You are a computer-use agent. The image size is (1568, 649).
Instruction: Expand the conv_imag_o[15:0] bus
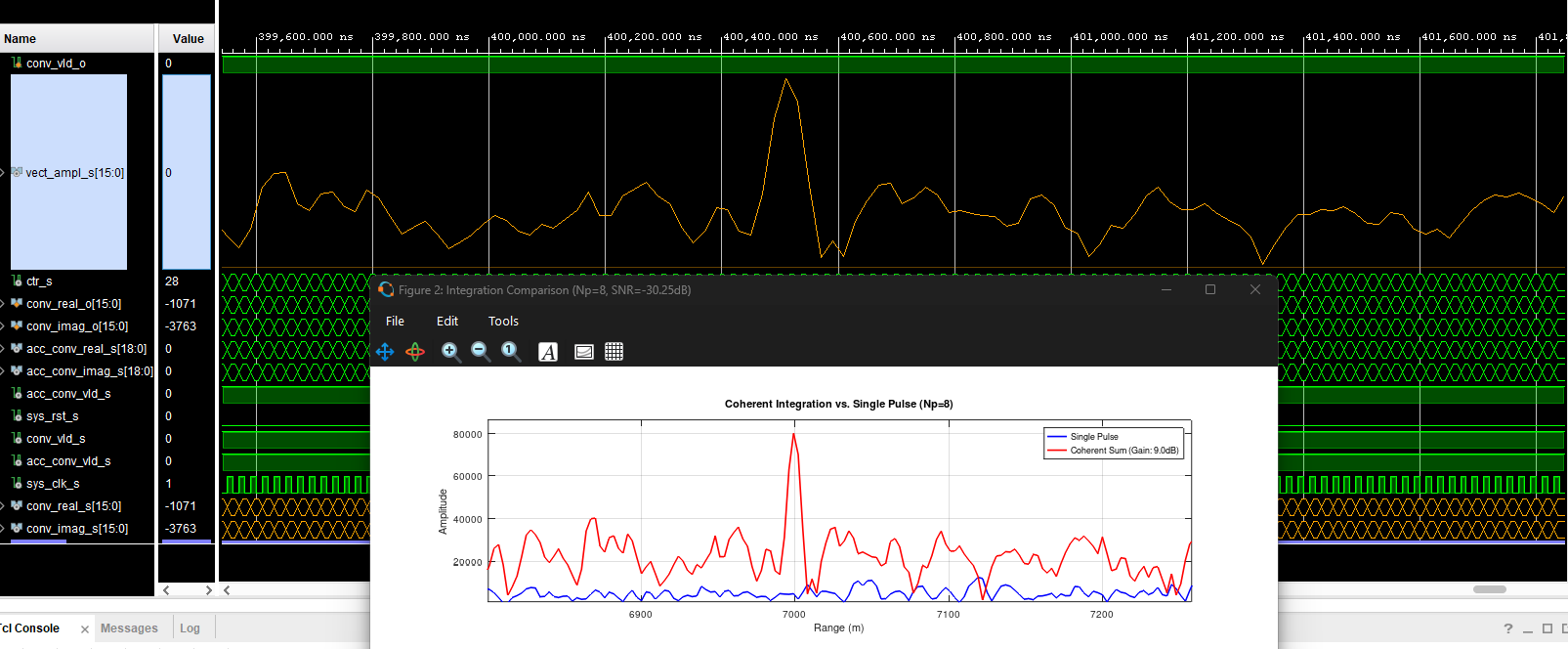pos(3,326)
